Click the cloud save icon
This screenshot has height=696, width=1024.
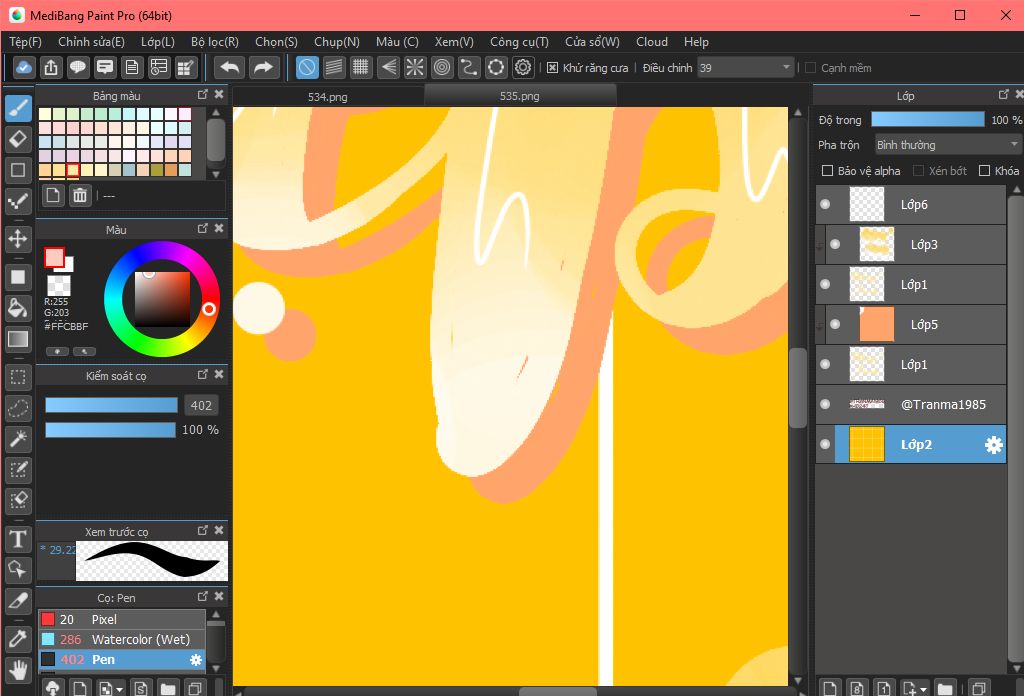tap(24, 67)
